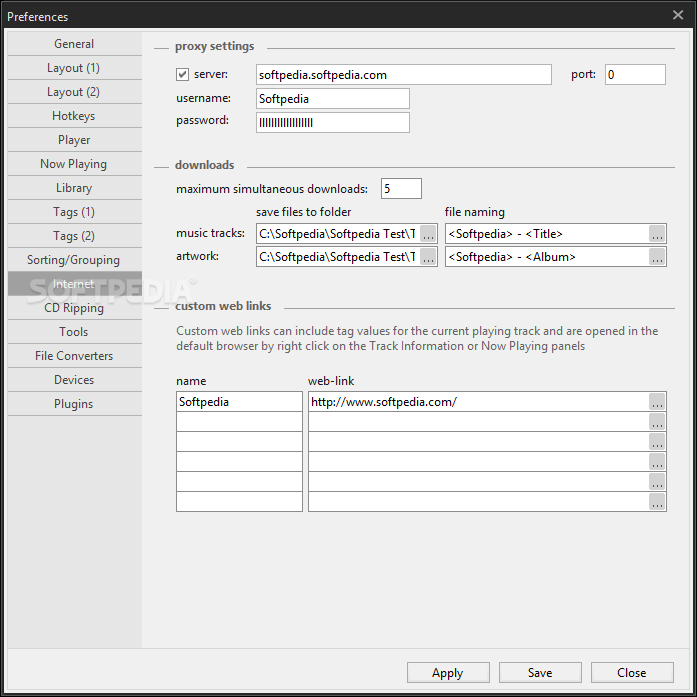697x697 pixels.
Task: Open artwork file naming editor
Action: coord(657,256)
